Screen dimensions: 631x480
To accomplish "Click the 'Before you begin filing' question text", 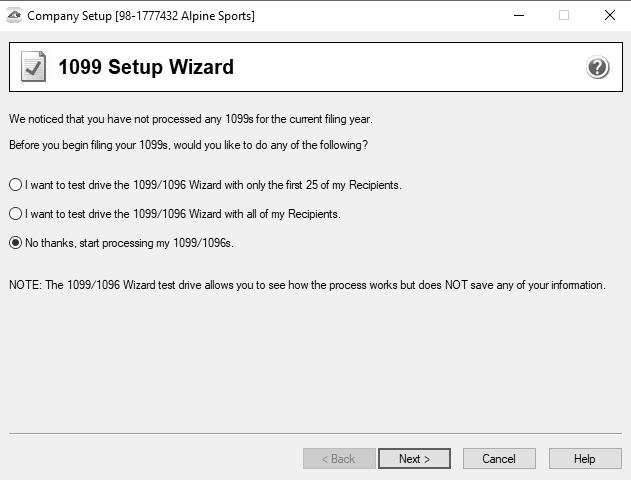I will tap(188, 145).
